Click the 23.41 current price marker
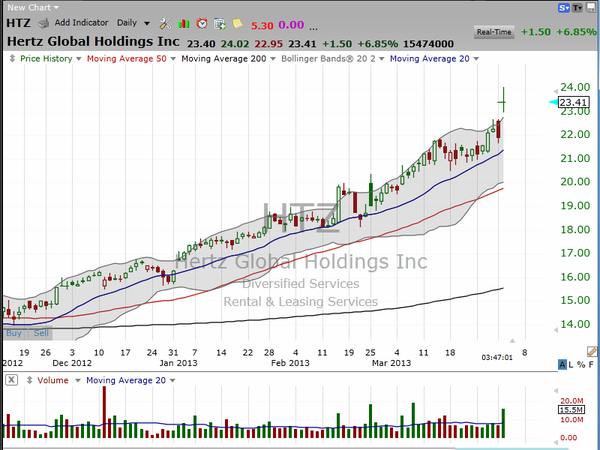Viewport: 600px width, 450px height. 573,102
